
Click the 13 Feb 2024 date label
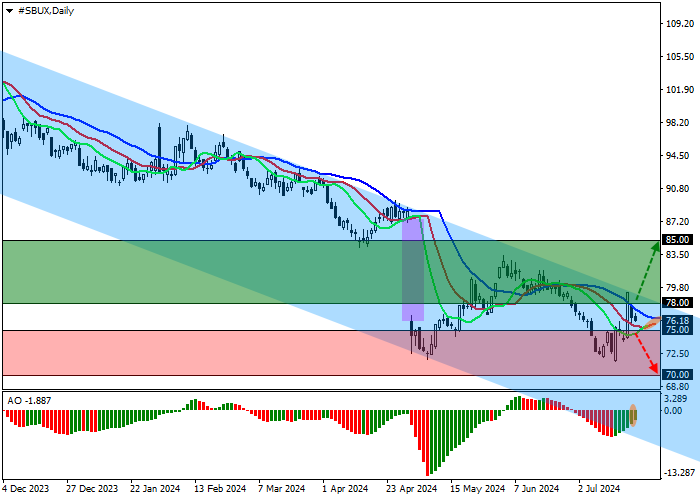tap(220, 489)
